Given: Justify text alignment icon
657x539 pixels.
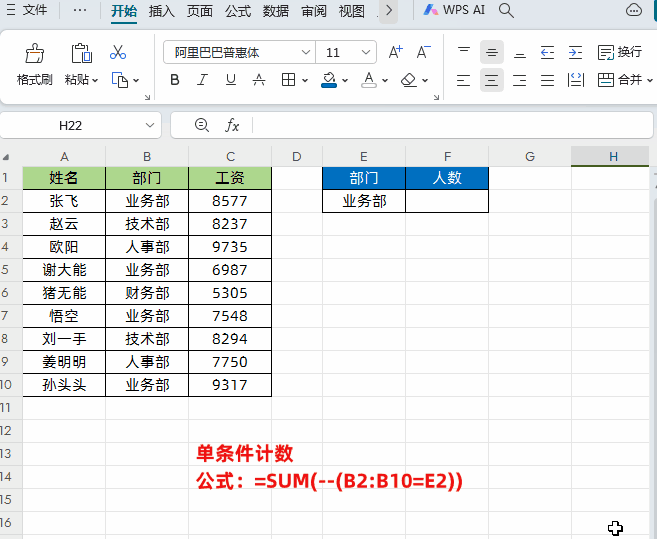Looking at the screenshot, I should tap(547, 80).
